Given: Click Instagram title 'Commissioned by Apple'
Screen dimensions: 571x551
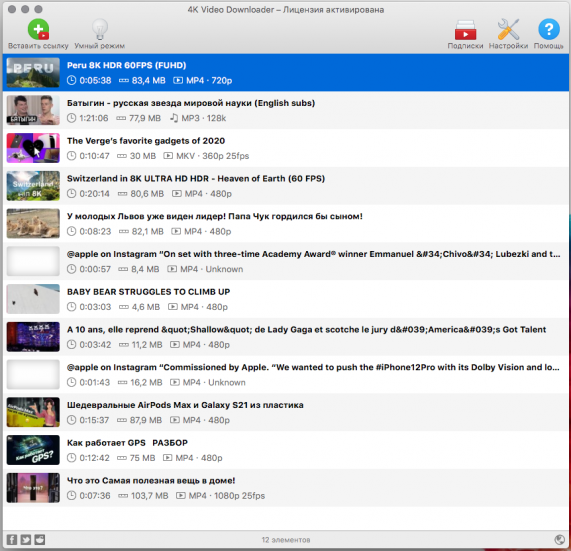Looking at the screenshot, I should [313, 367].
